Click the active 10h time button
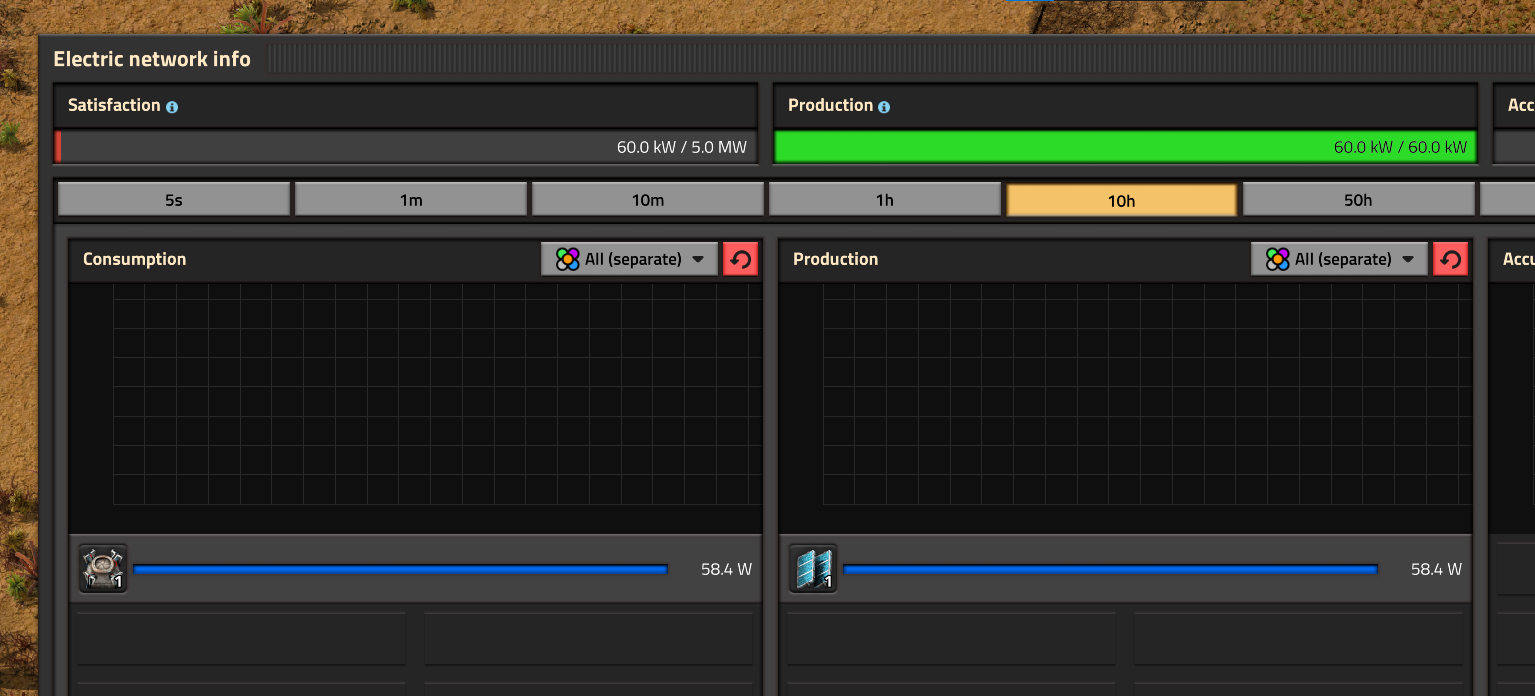Image resolution: width=1535 pixels, height=696 pixels. click(x=1122, y=200)
